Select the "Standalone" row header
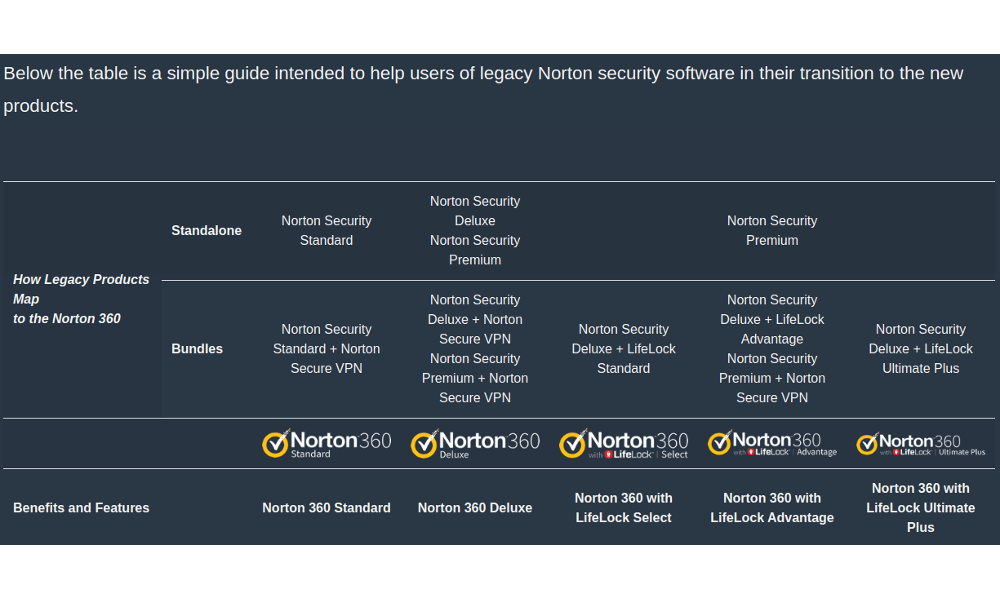1000x600 pixels. click(x=207, y=231)
